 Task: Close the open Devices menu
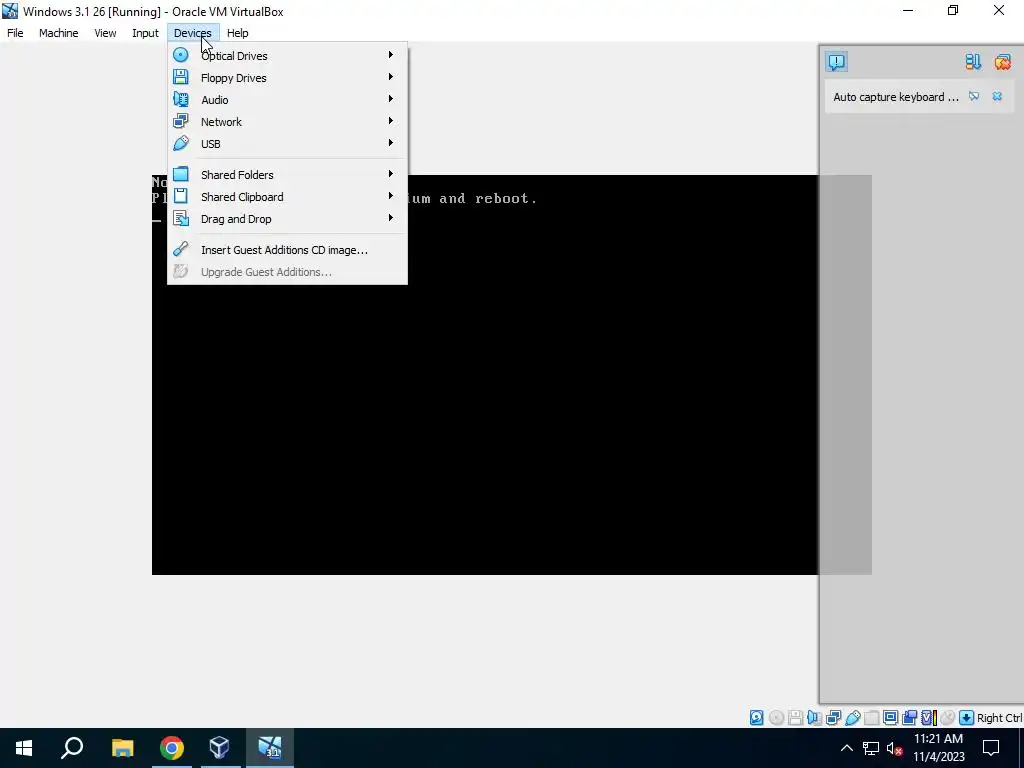(x=193, y=33)
